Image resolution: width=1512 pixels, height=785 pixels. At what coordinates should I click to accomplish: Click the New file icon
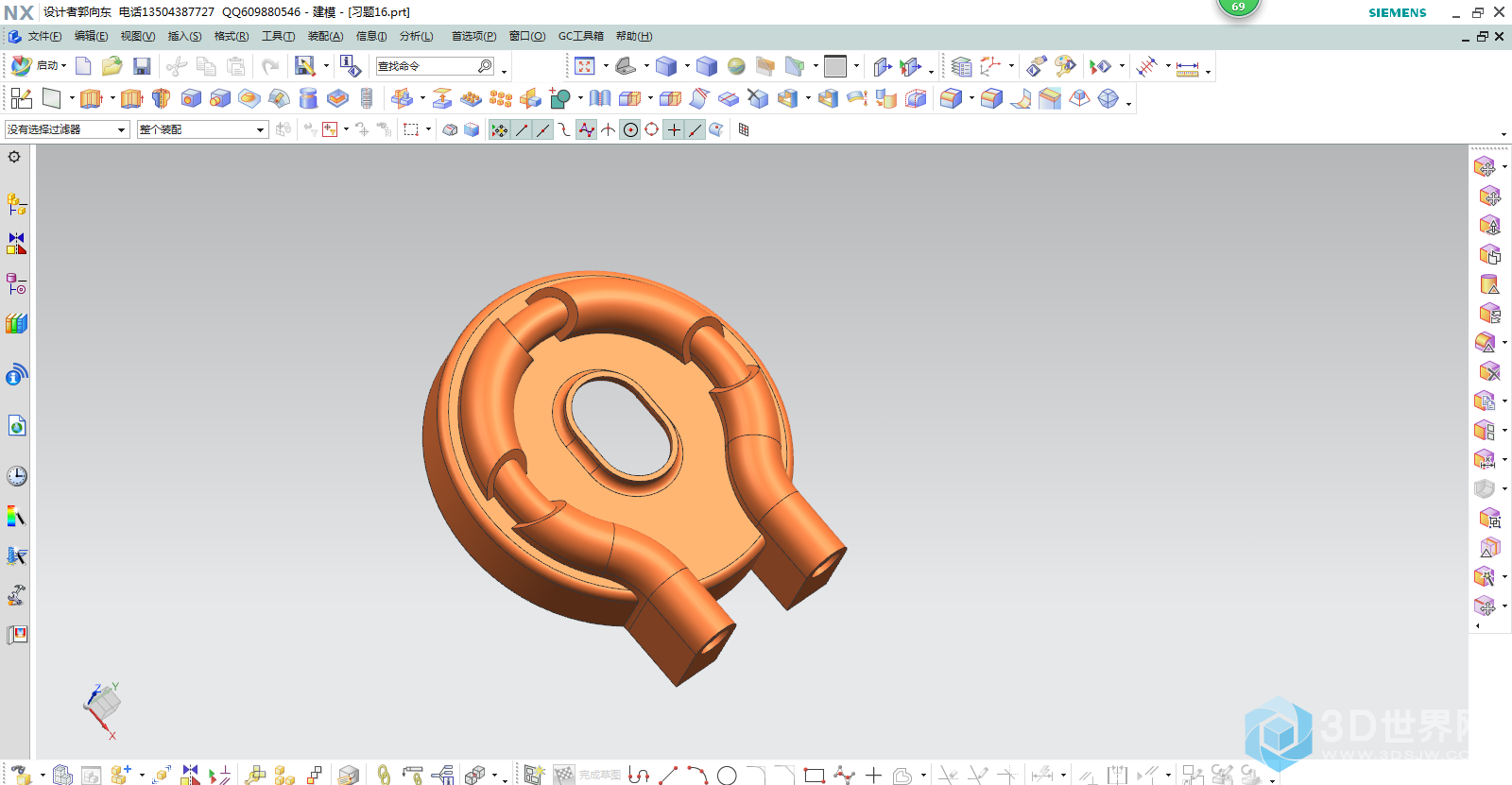[83, 66]
